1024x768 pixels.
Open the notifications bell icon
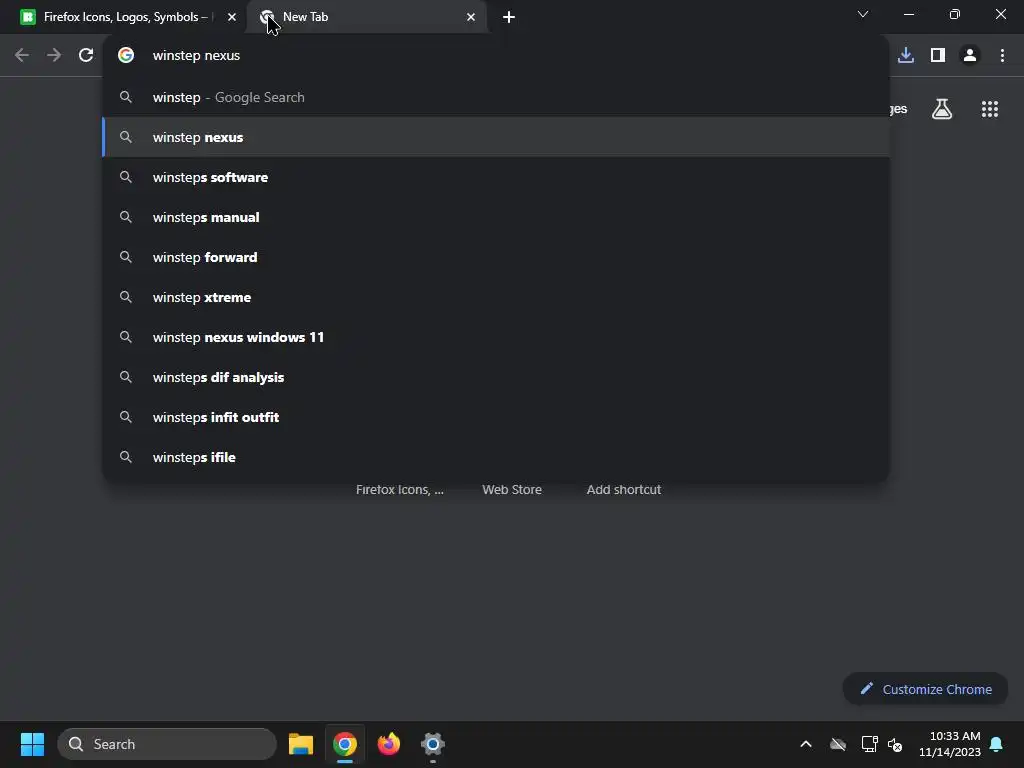[x=997, y=744]
